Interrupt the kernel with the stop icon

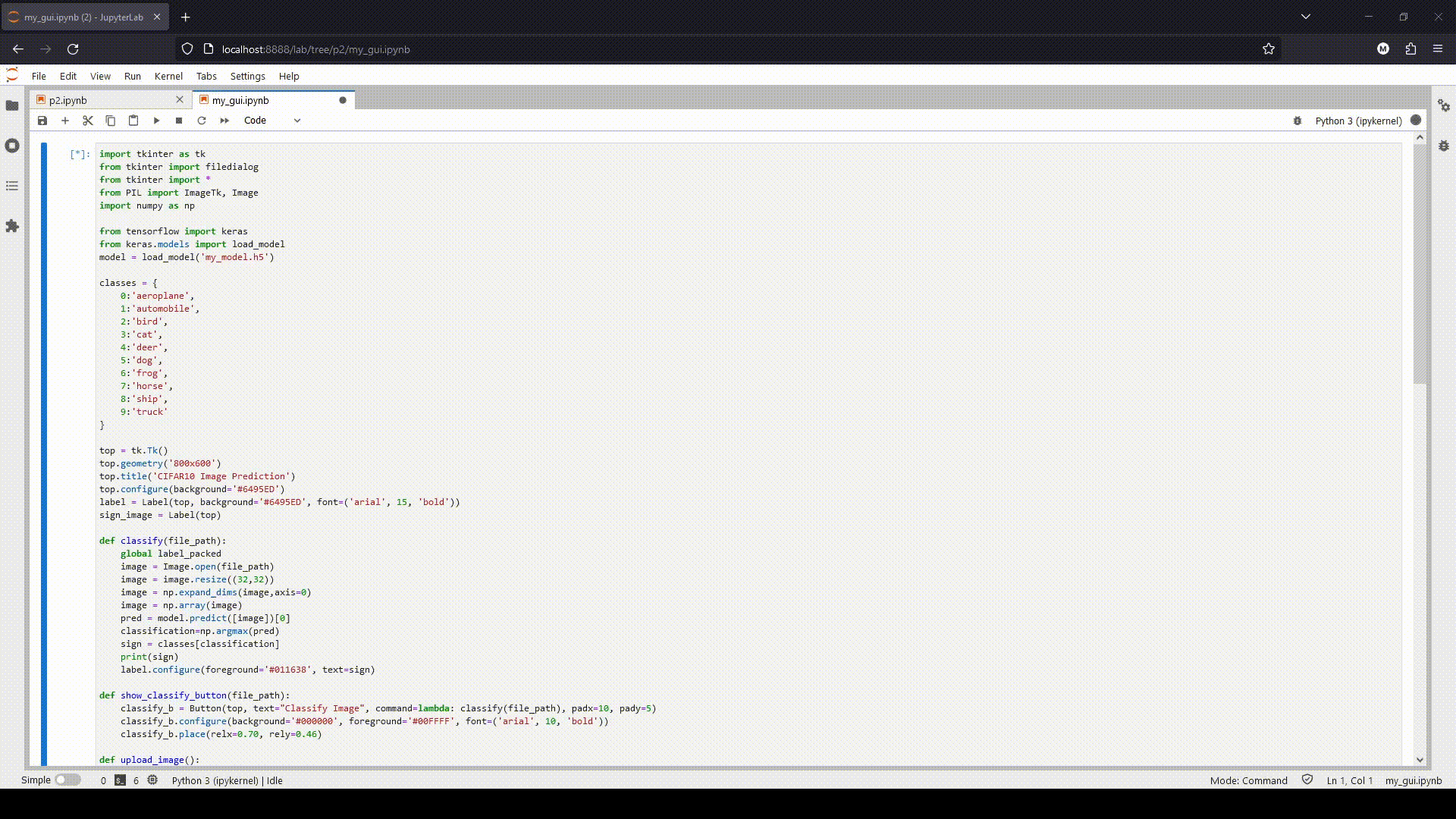tap(179, 121)
